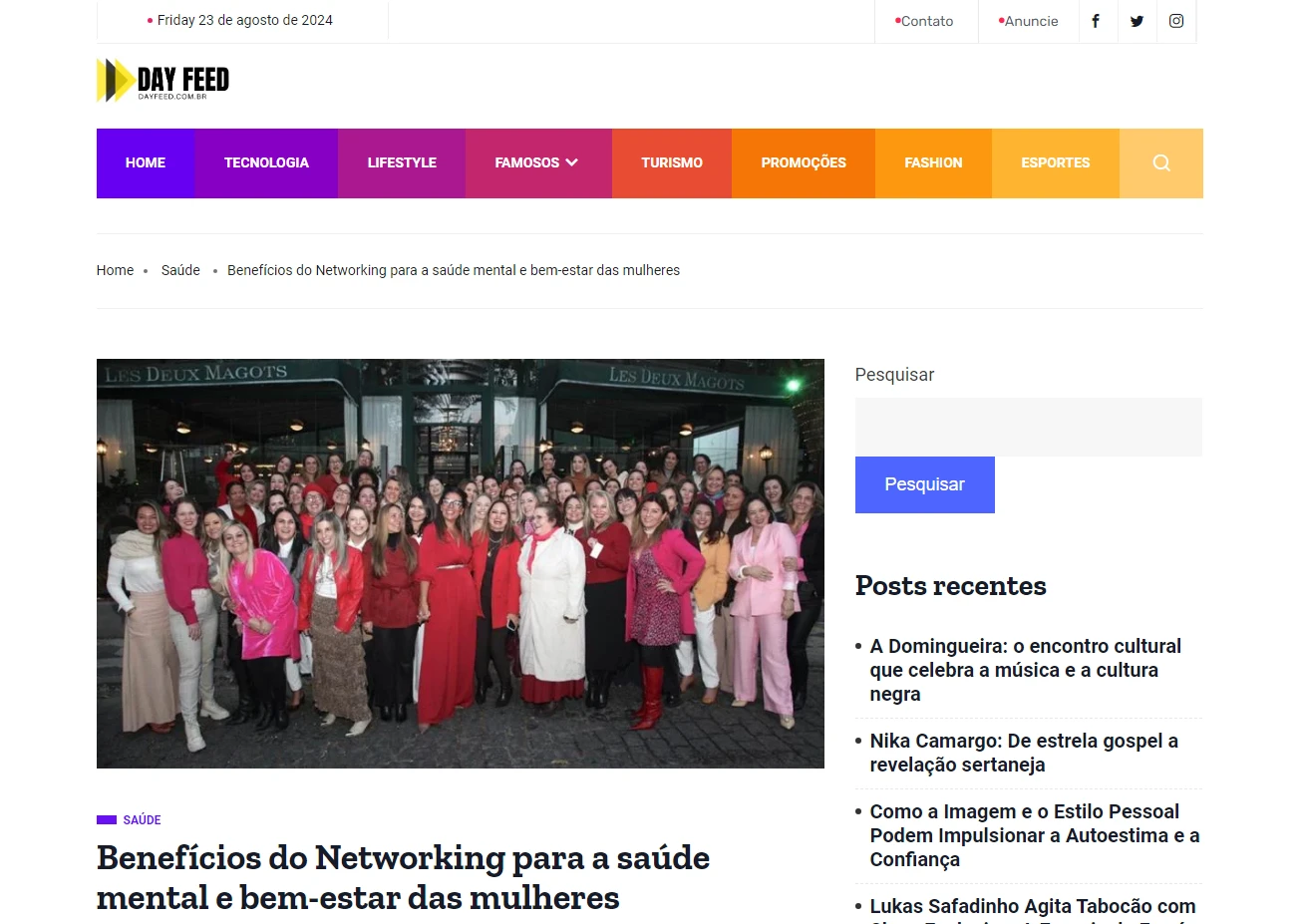This screenshot has width=1302, height=924.
Task: Click the group photo article image
Action: coord(461,563)
